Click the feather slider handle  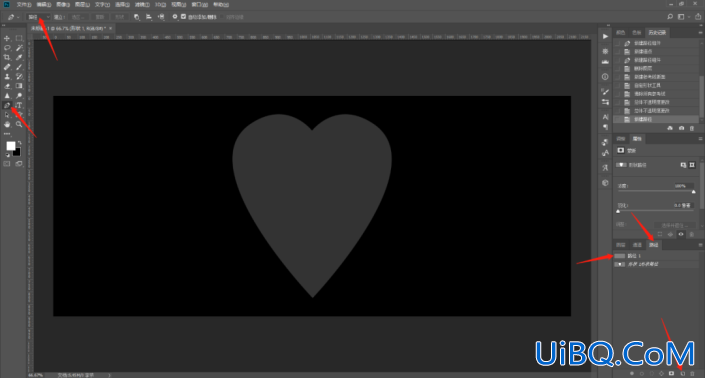(618, 211)
